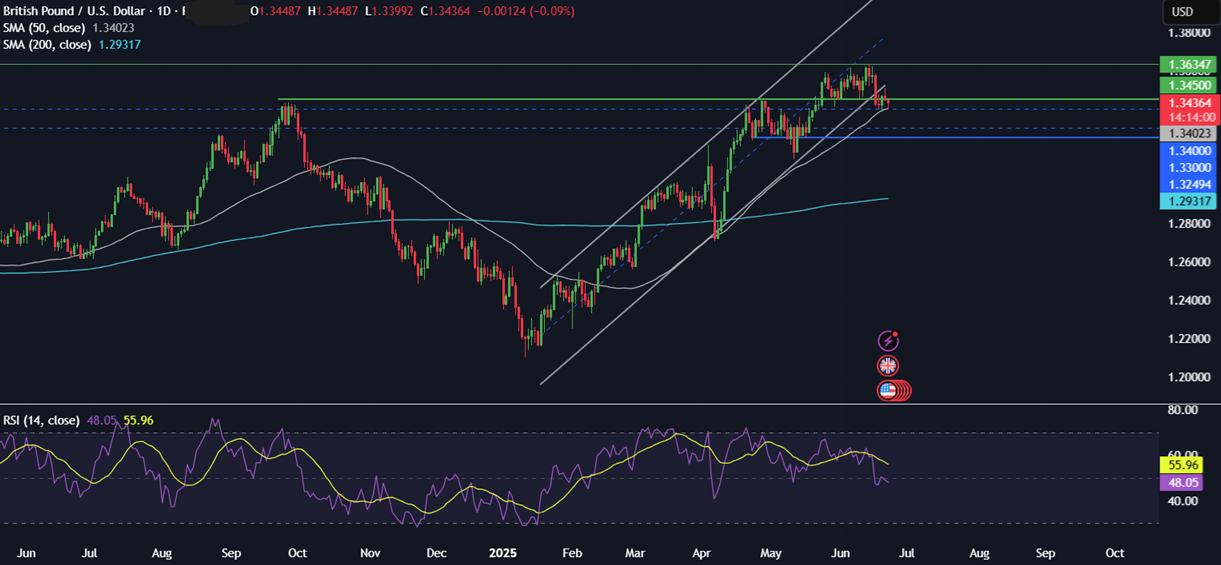Open the flash news lightning icon
1221x565 pixels.
[x=887, y=341]
